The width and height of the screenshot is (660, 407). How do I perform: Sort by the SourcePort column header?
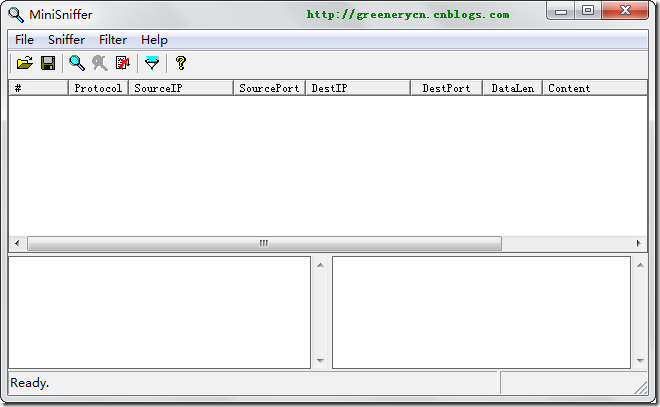[269, 88]
